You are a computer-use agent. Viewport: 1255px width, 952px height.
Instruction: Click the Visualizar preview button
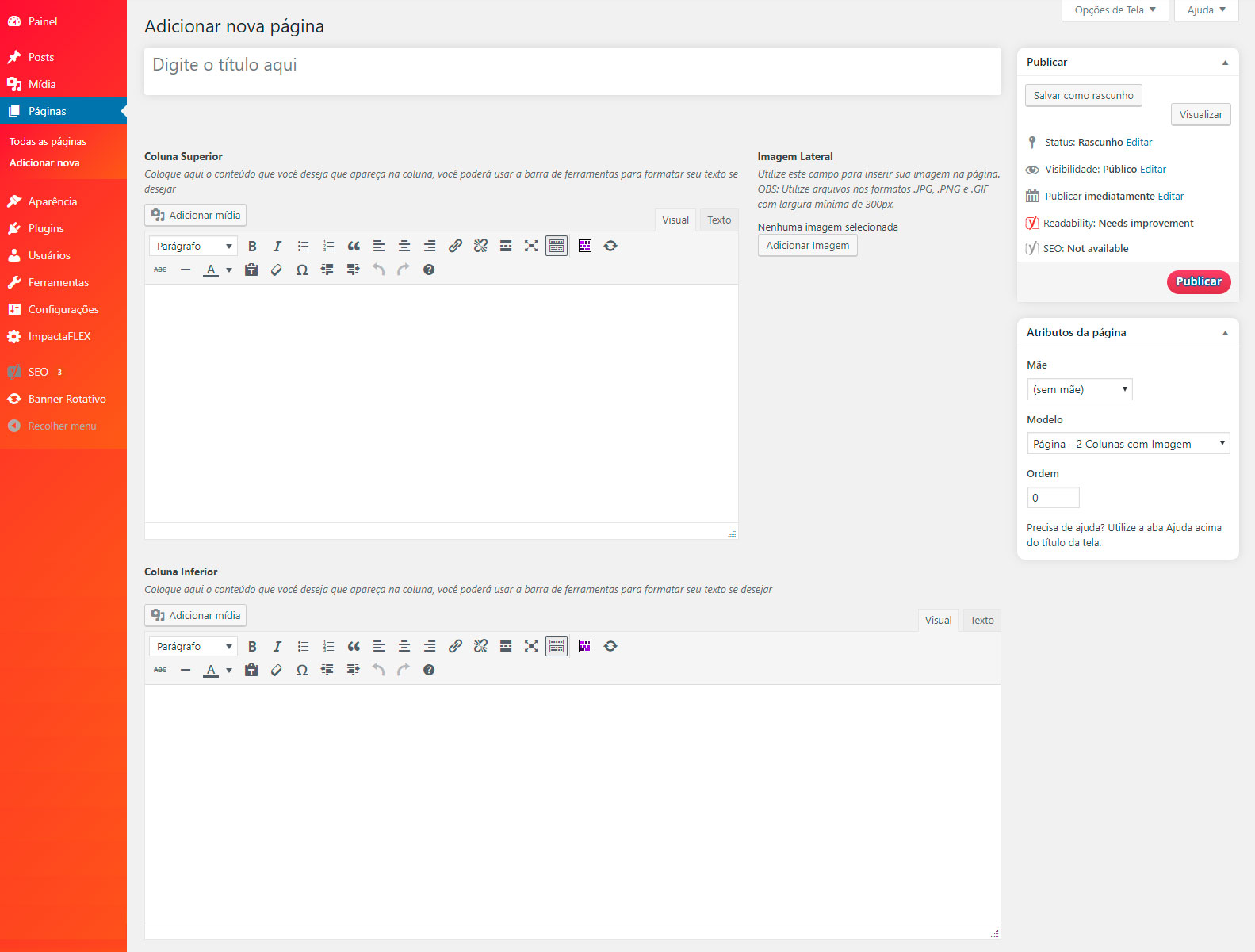(1200, 114)
